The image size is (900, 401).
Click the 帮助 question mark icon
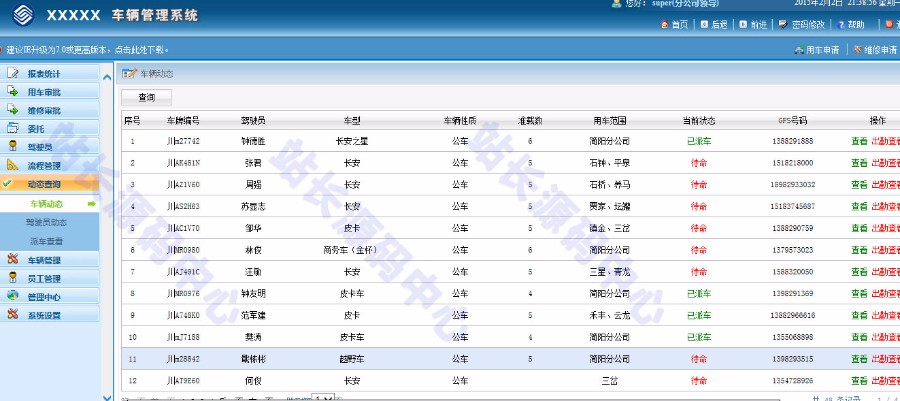(841, 25)
